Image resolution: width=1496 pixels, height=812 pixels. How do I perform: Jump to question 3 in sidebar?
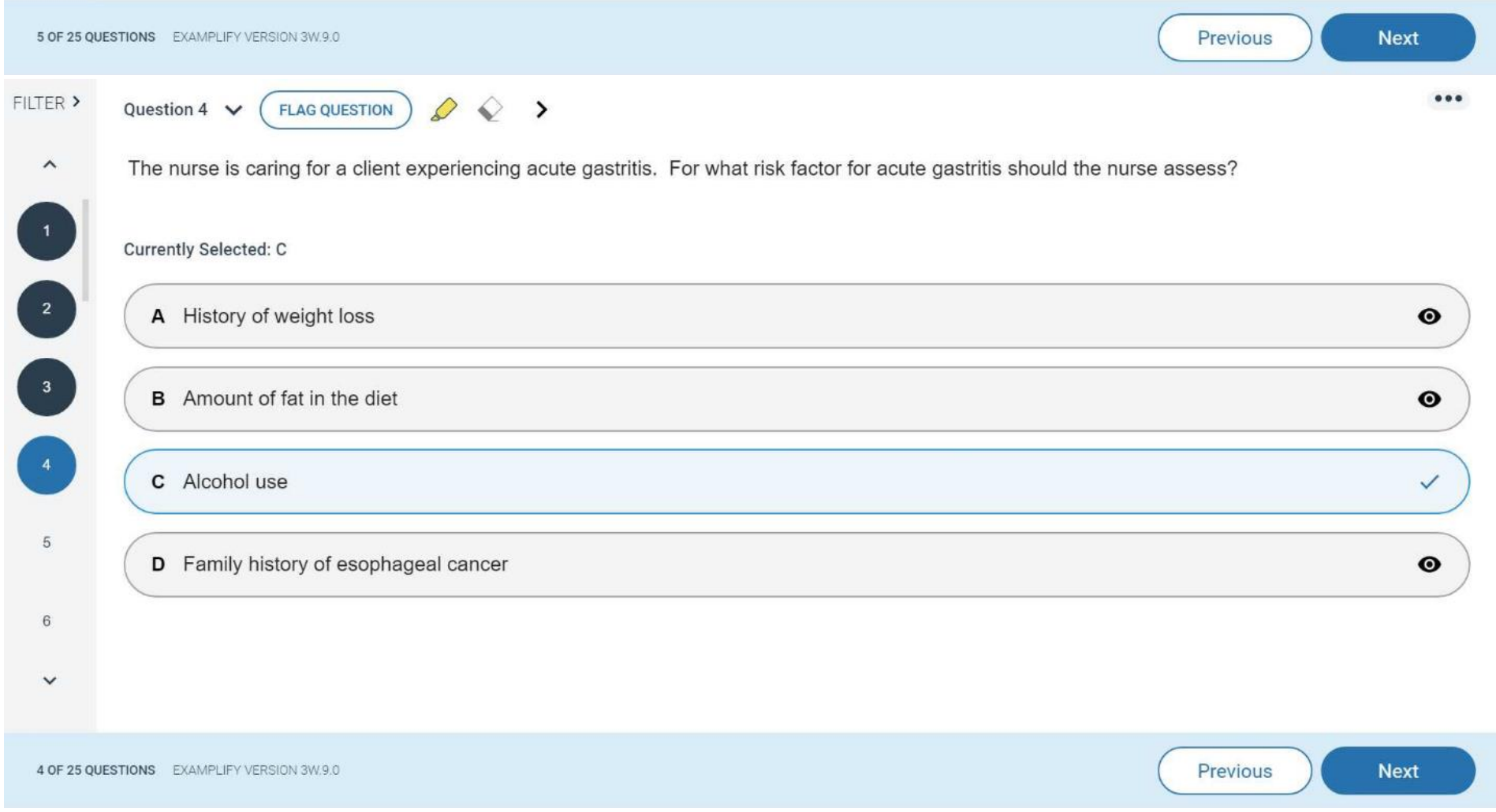[x=47, y=387]
